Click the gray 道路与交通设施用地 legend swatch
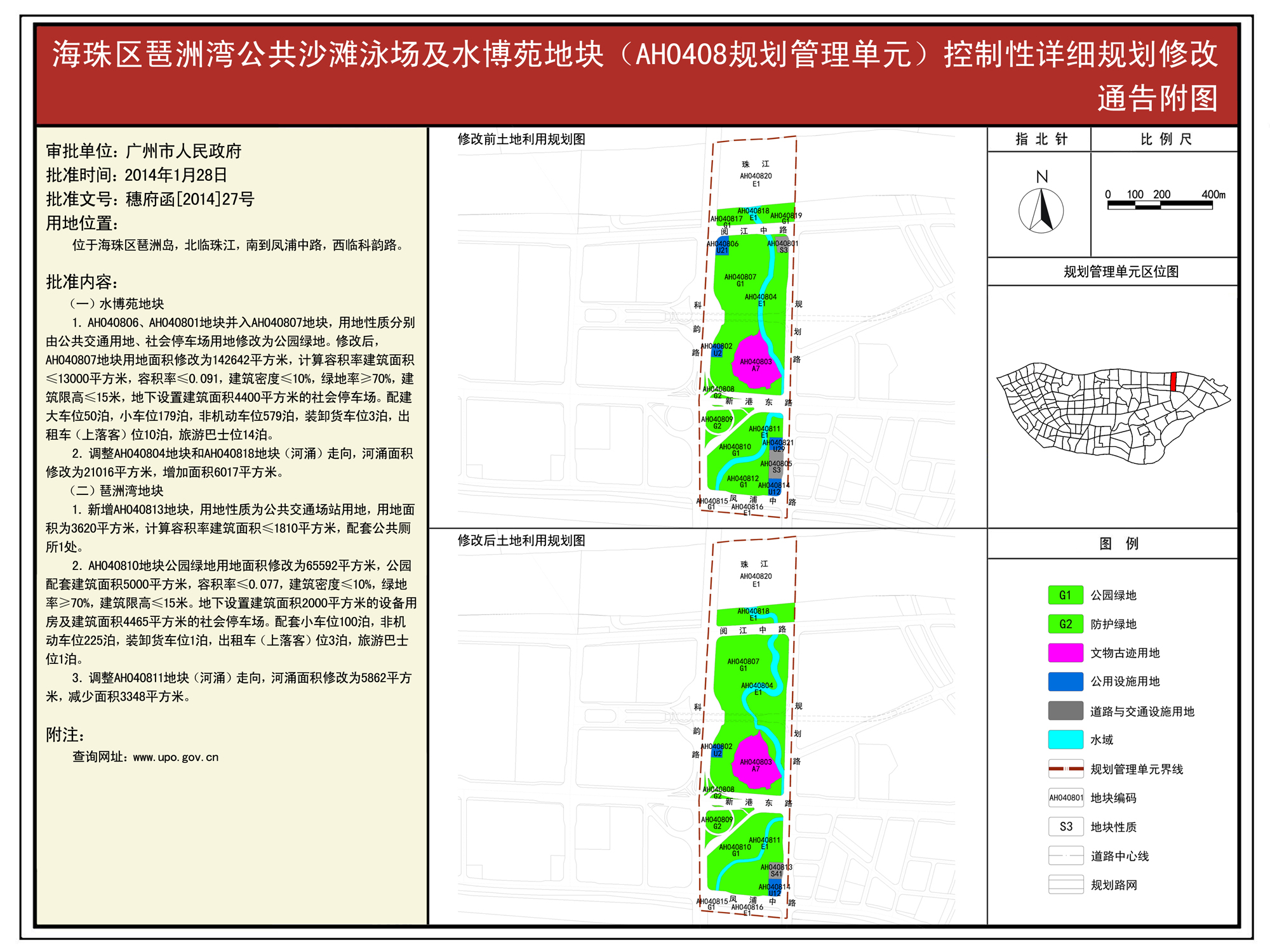Image resolution: width=1270 pixels, height=952 pixels. [x=1066, y=710]
